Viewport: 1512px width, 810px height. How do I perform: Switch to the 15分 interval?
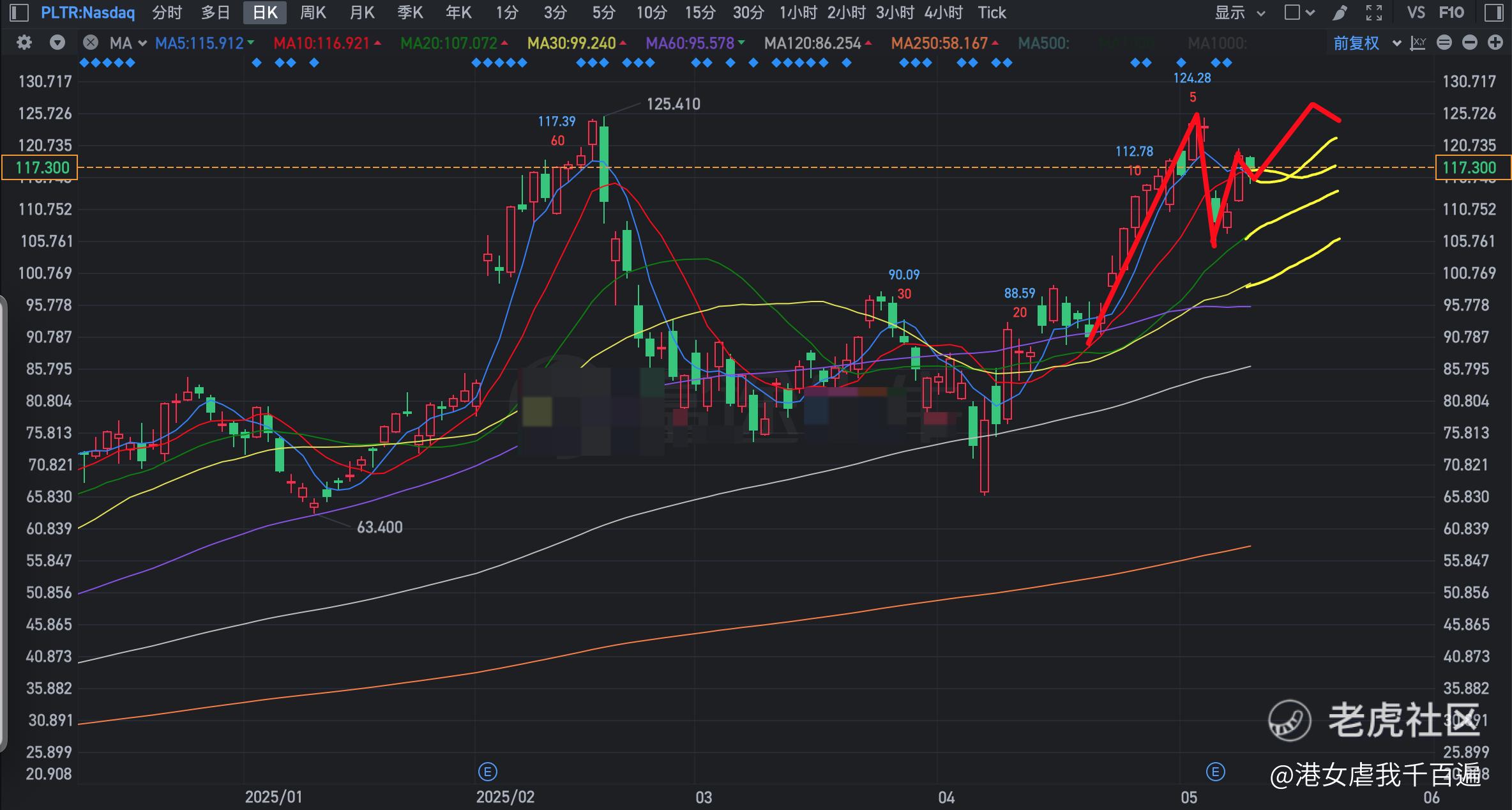pos(700,12)
